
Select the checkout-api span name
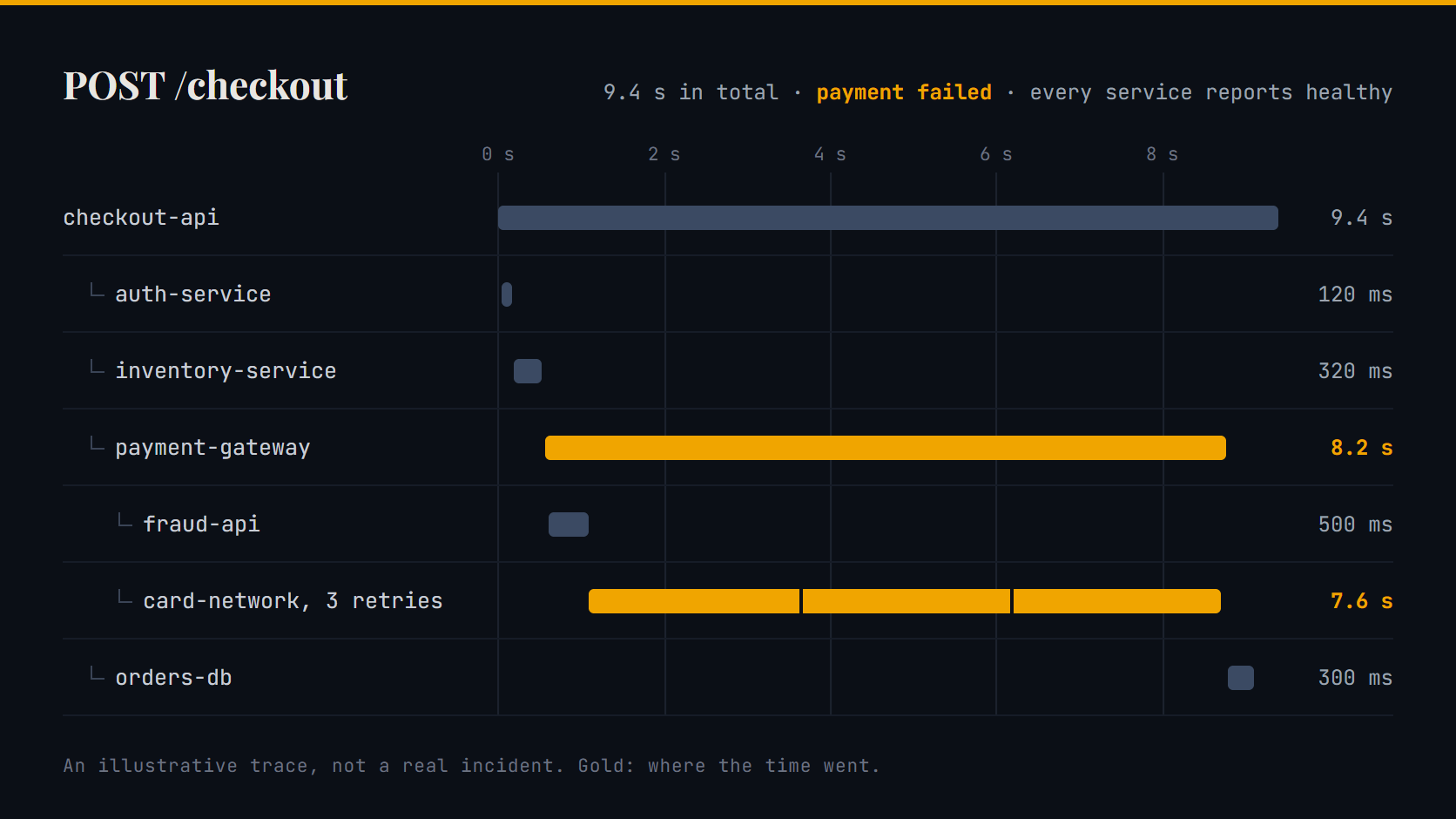pyautogui.click(x=141, y=218)
